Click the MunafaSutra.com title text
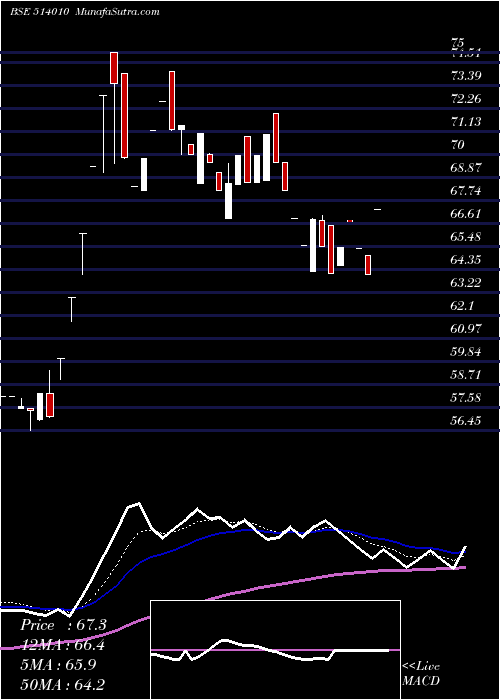This screenshot has width=500, height=700. click(x=118, y=12)
